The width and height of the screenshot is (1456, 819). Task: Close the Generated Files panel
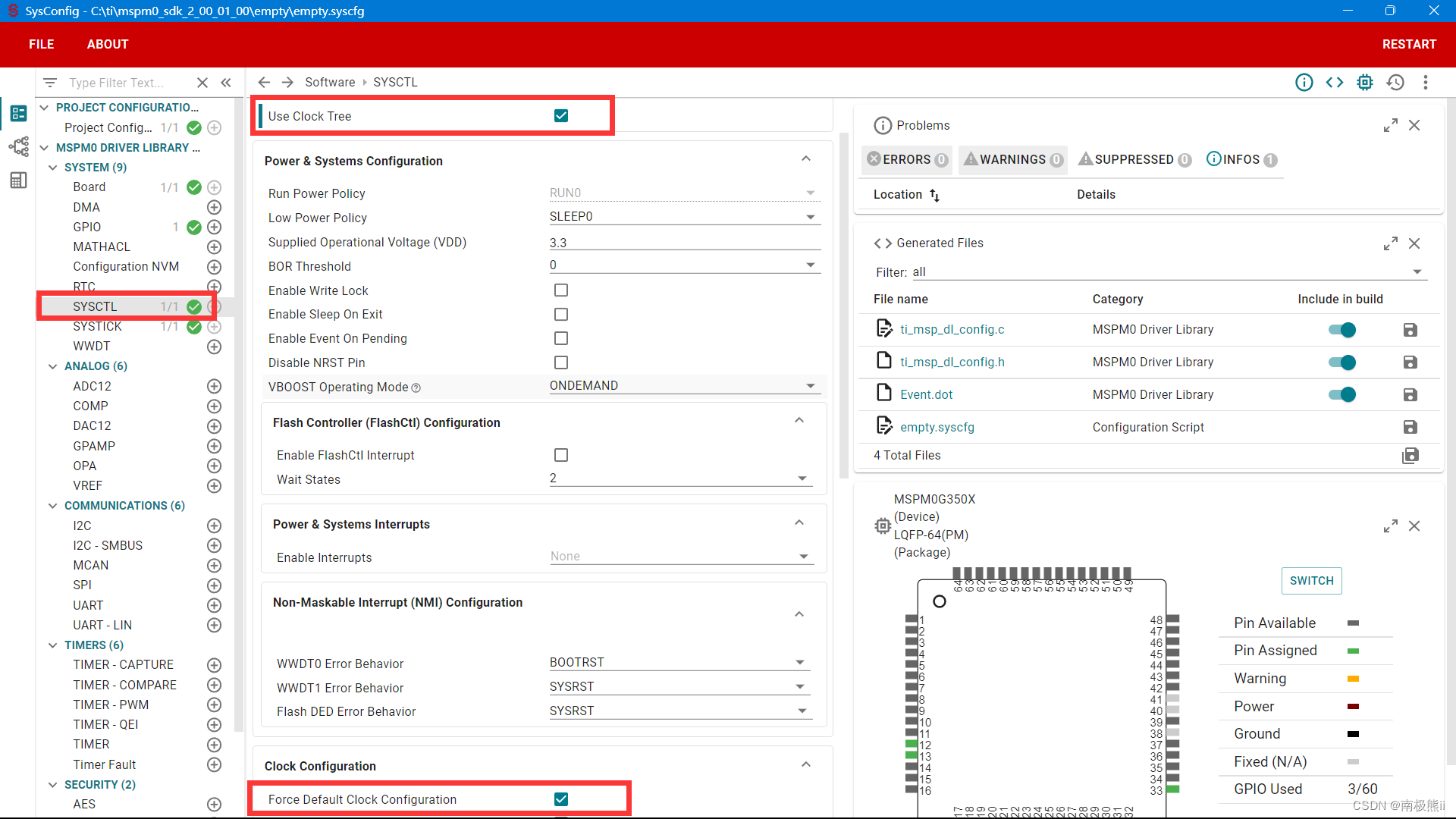pyautogui.click(x=1414, y=243)
